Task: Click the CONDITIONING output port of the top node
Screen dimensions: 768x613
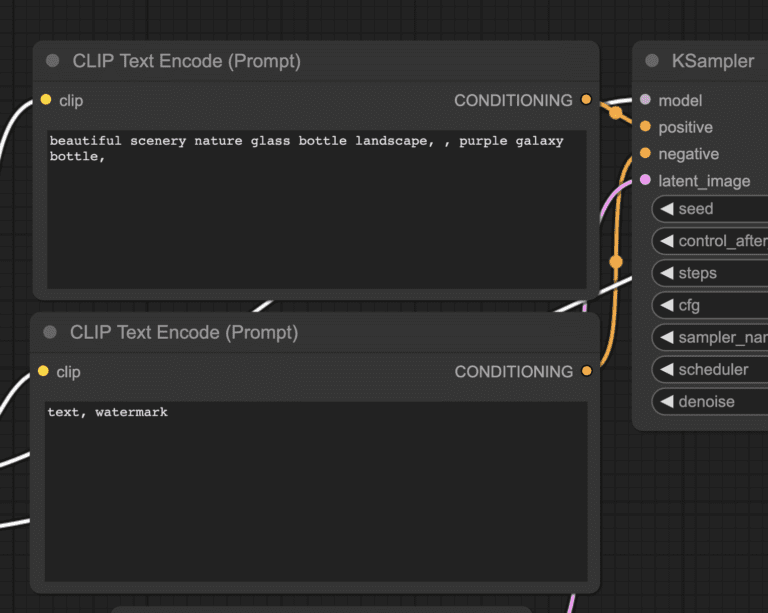Action: (x=586, y=100)
